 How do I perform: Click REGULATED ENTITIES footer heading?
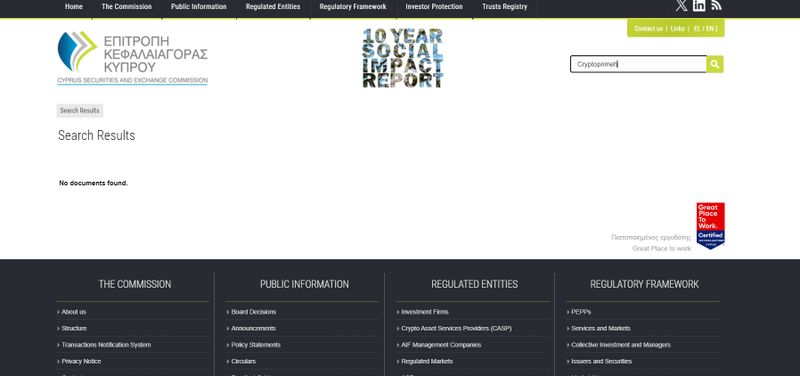(474, 284)
